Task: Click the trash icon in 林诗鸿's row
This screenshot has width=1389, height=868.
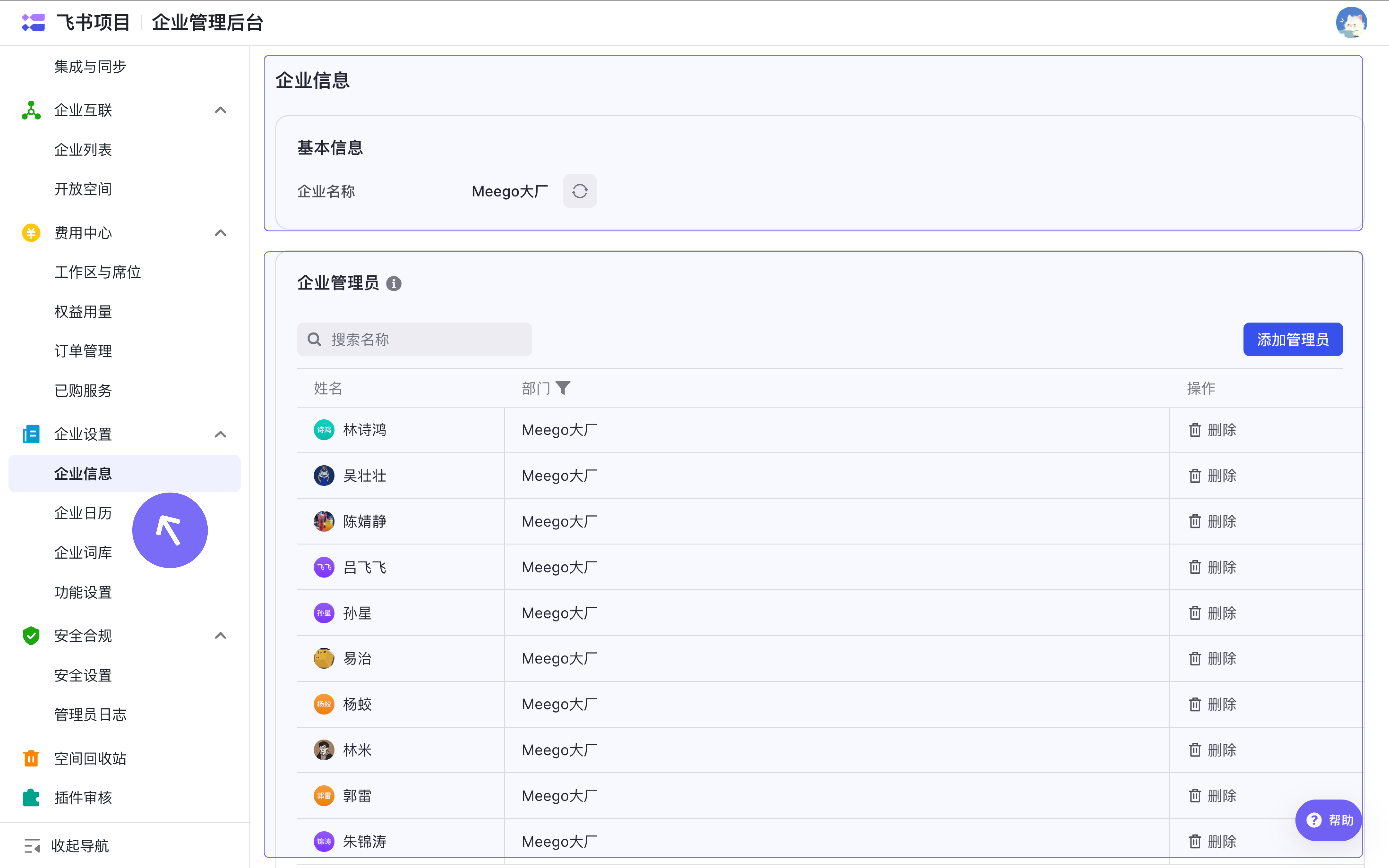Action: coord(1195,430)
